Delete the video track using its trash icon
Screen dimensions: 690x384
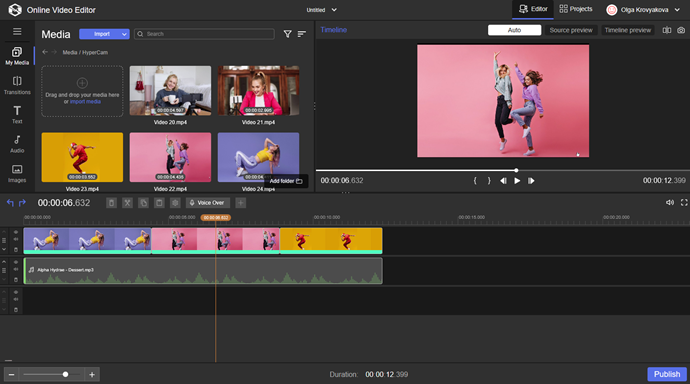(x=16, y=250)
